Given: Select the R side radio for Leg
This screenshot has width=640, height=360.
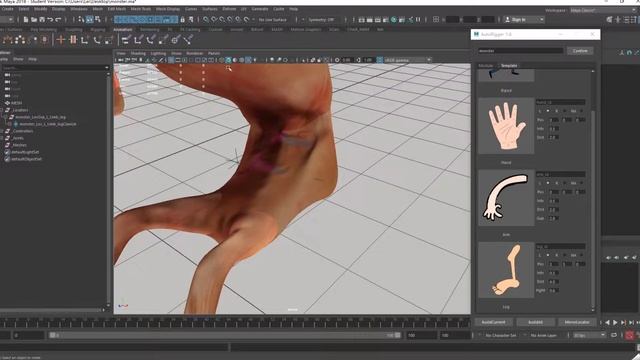Looking at the screenshot, I should (565, 256).
